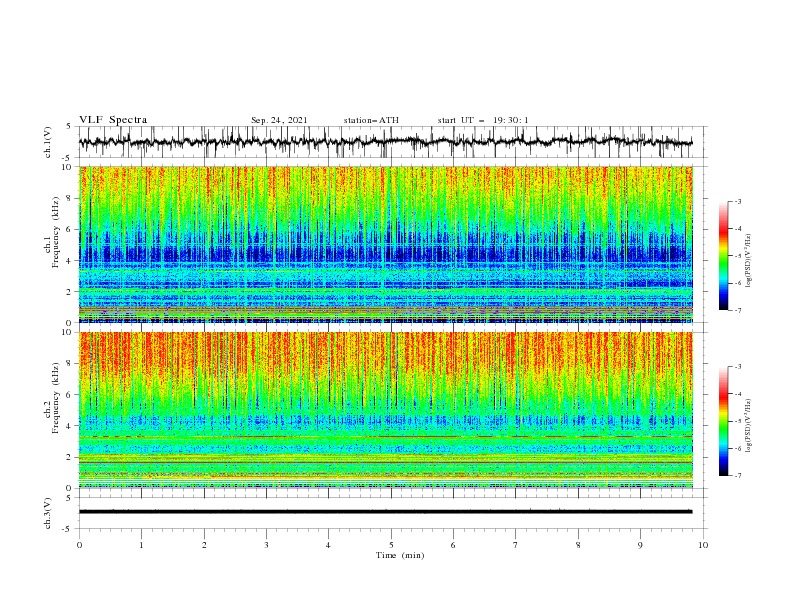Image resolution: width=792 pixels, height=612 pixels.
Task: Click the "1" tick on the time axis
Action: (141, 545)
